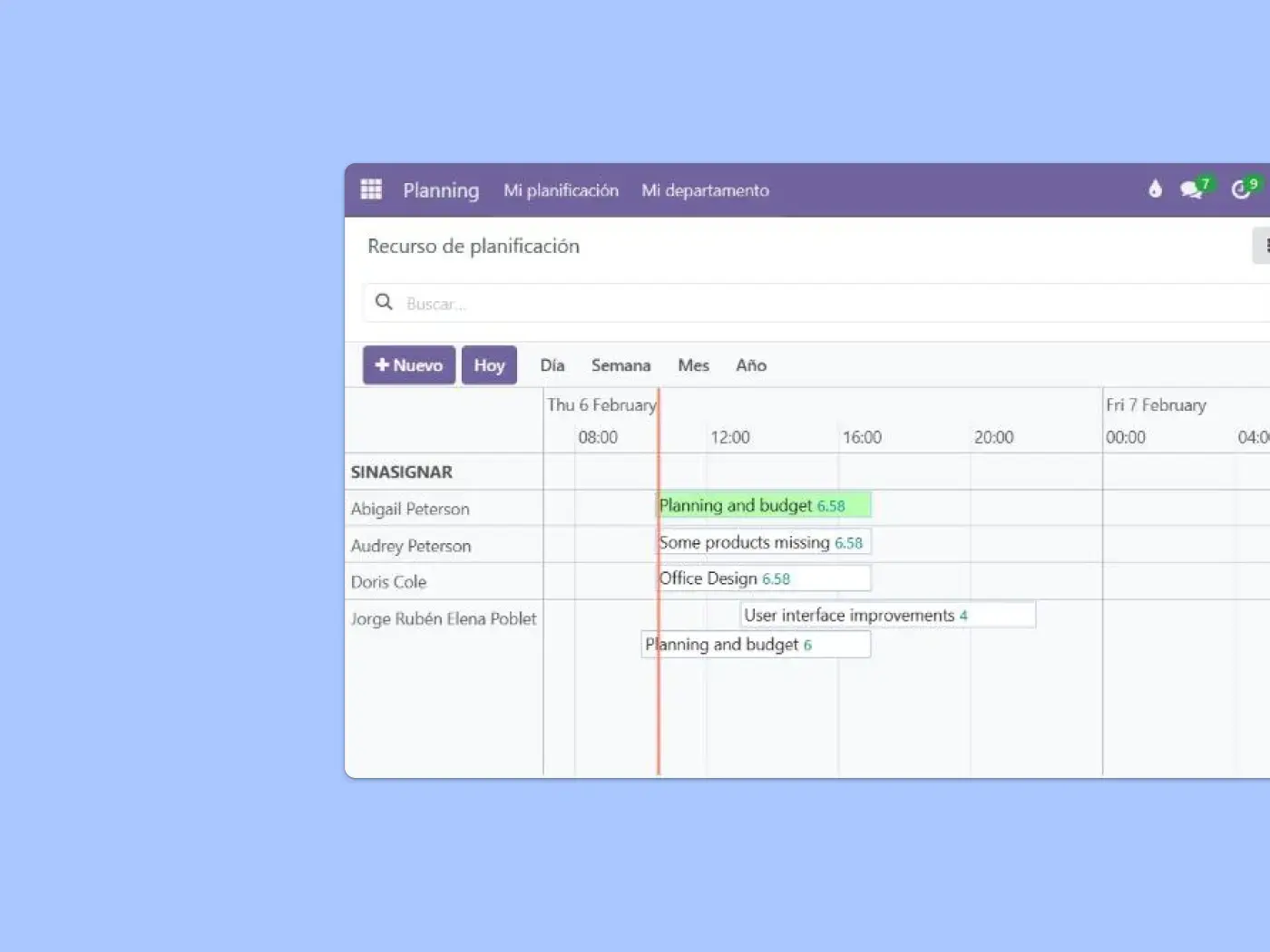1270x952 pixels.
Task: Switch to Semana view
Action: [620, 365]
